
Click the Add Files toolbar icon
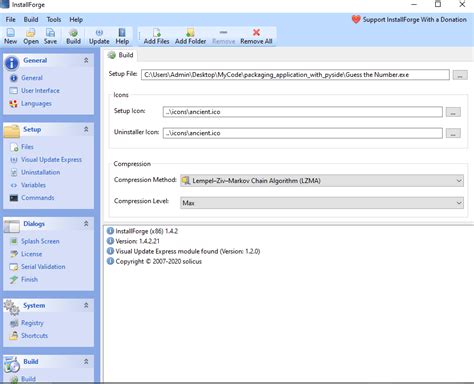click(x=156, y=33)
